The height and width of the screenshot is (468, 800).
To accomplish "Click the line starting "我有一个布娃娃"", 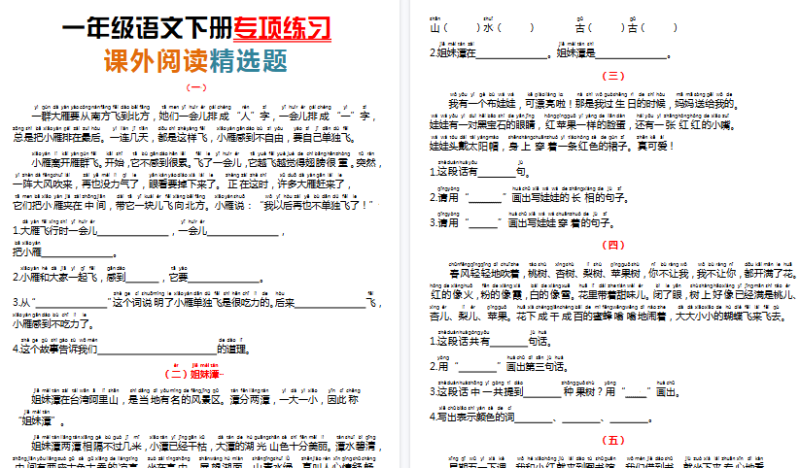I will (x=593, y=104).
